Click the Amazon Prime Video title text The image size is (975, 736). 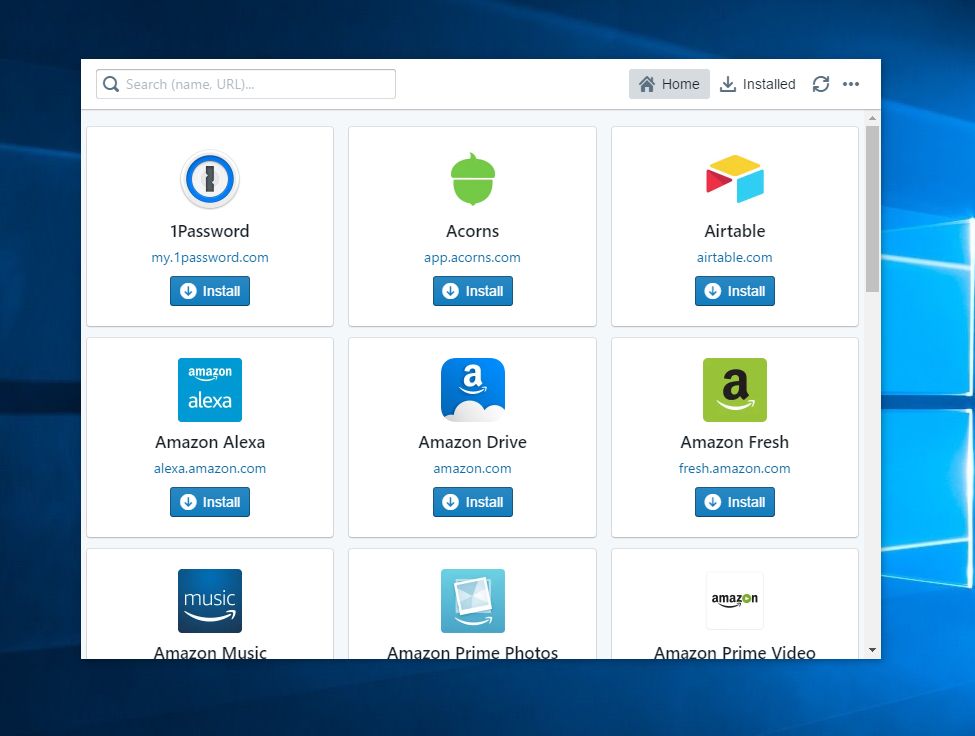(x=734, y=652)
